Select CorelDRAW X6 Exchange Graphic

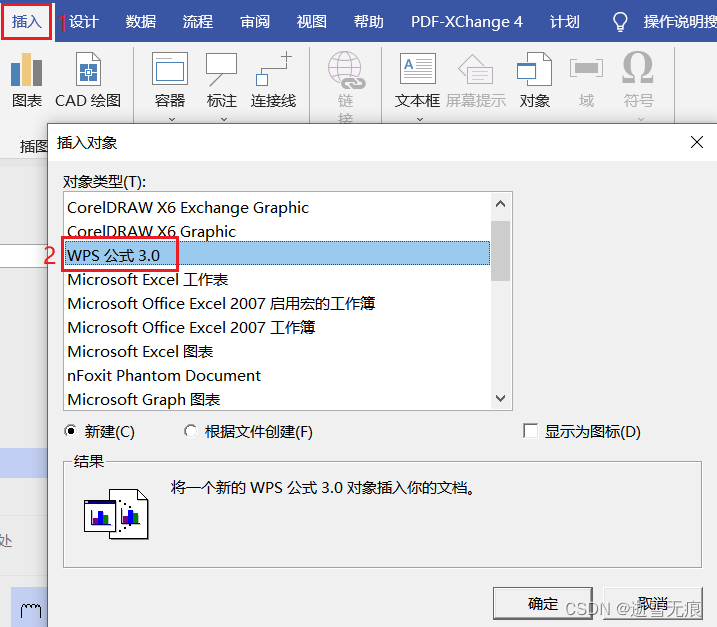(277, 208)
